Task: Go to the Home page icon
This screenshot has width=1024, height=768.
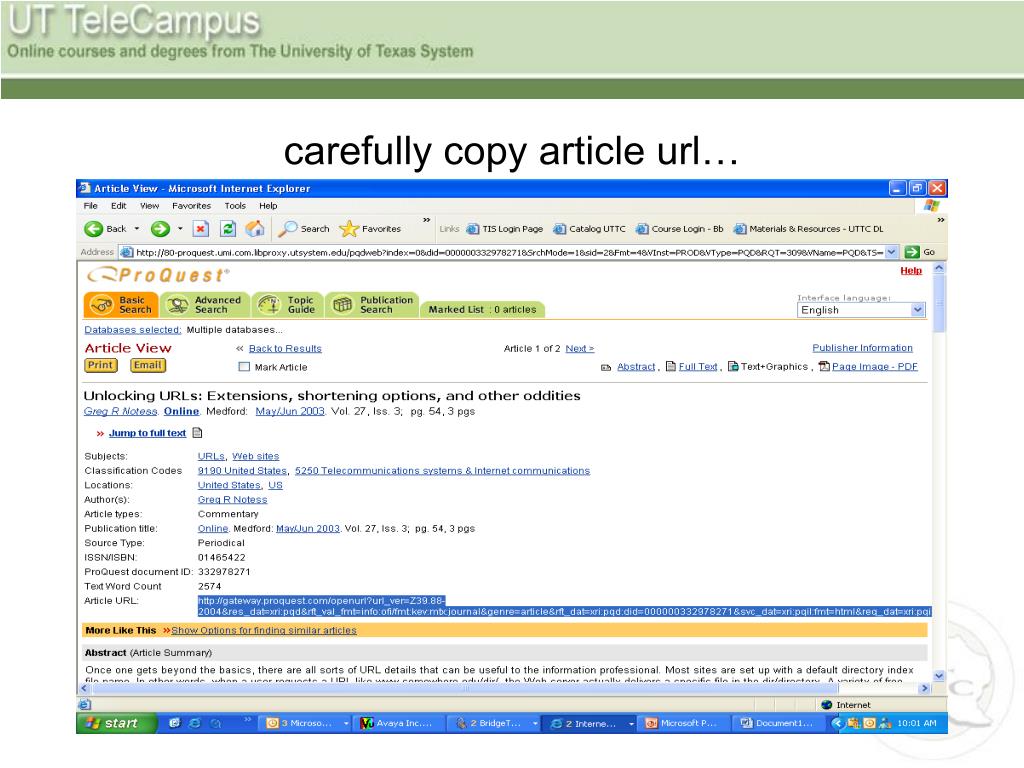Action: click(255, 229)
